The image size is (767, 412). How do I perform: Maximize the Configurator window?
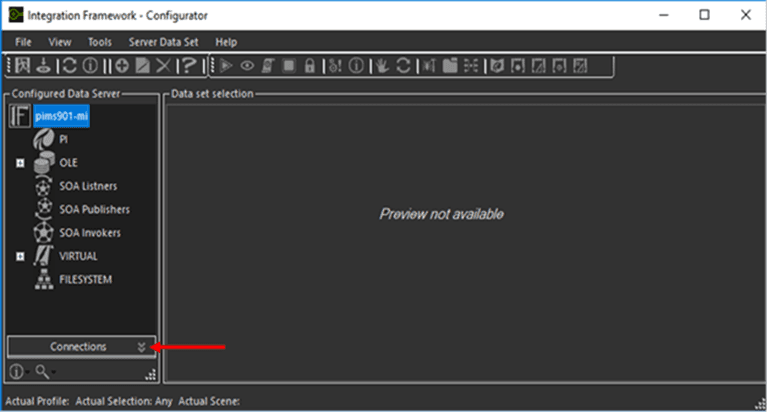(704, 15)
